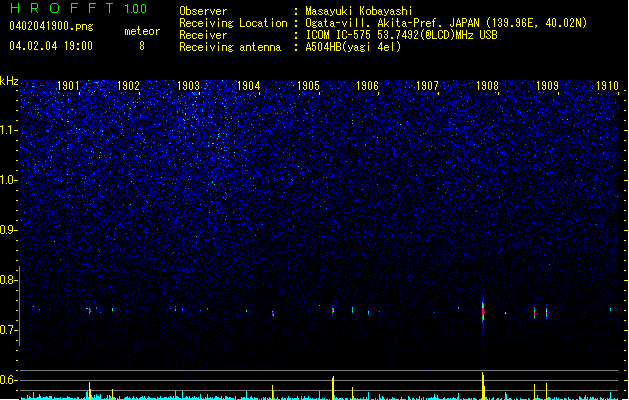Click the 1910 time marker
The height and width of the screenshot is (400, 629).
pos(607,85)
